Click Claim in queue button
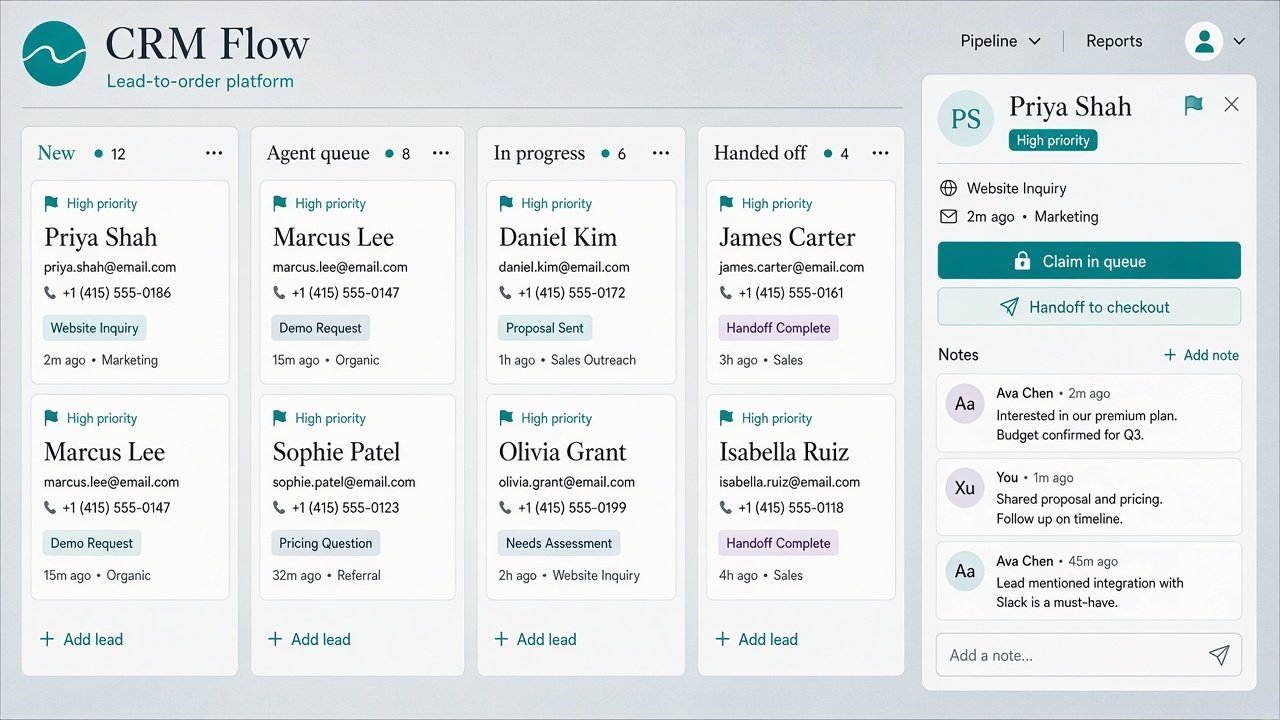Screen dimensions: 1280x720 (1089, 261)
